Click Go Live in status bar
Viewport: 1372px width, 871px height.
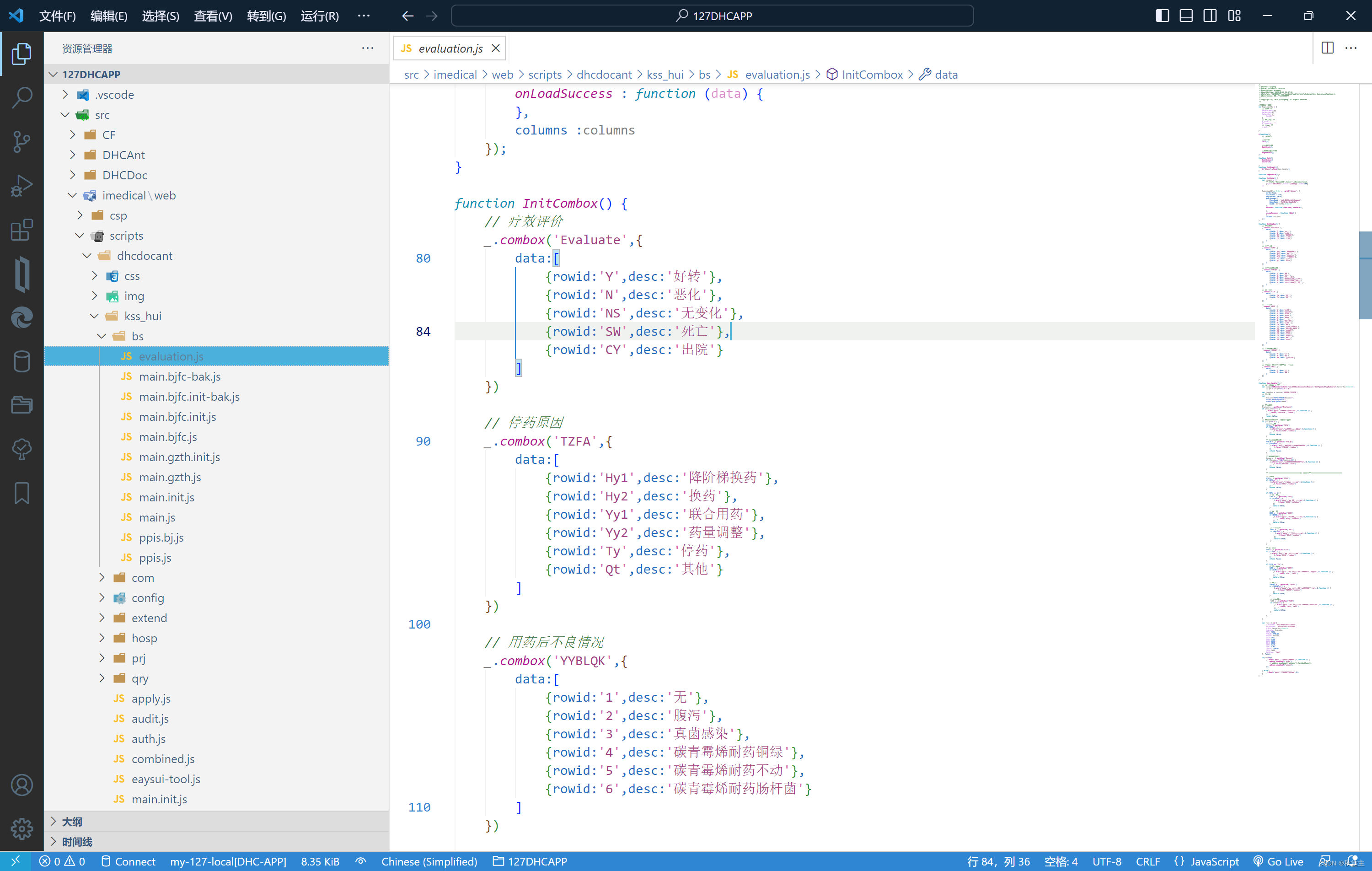(x=1279, y=861)
